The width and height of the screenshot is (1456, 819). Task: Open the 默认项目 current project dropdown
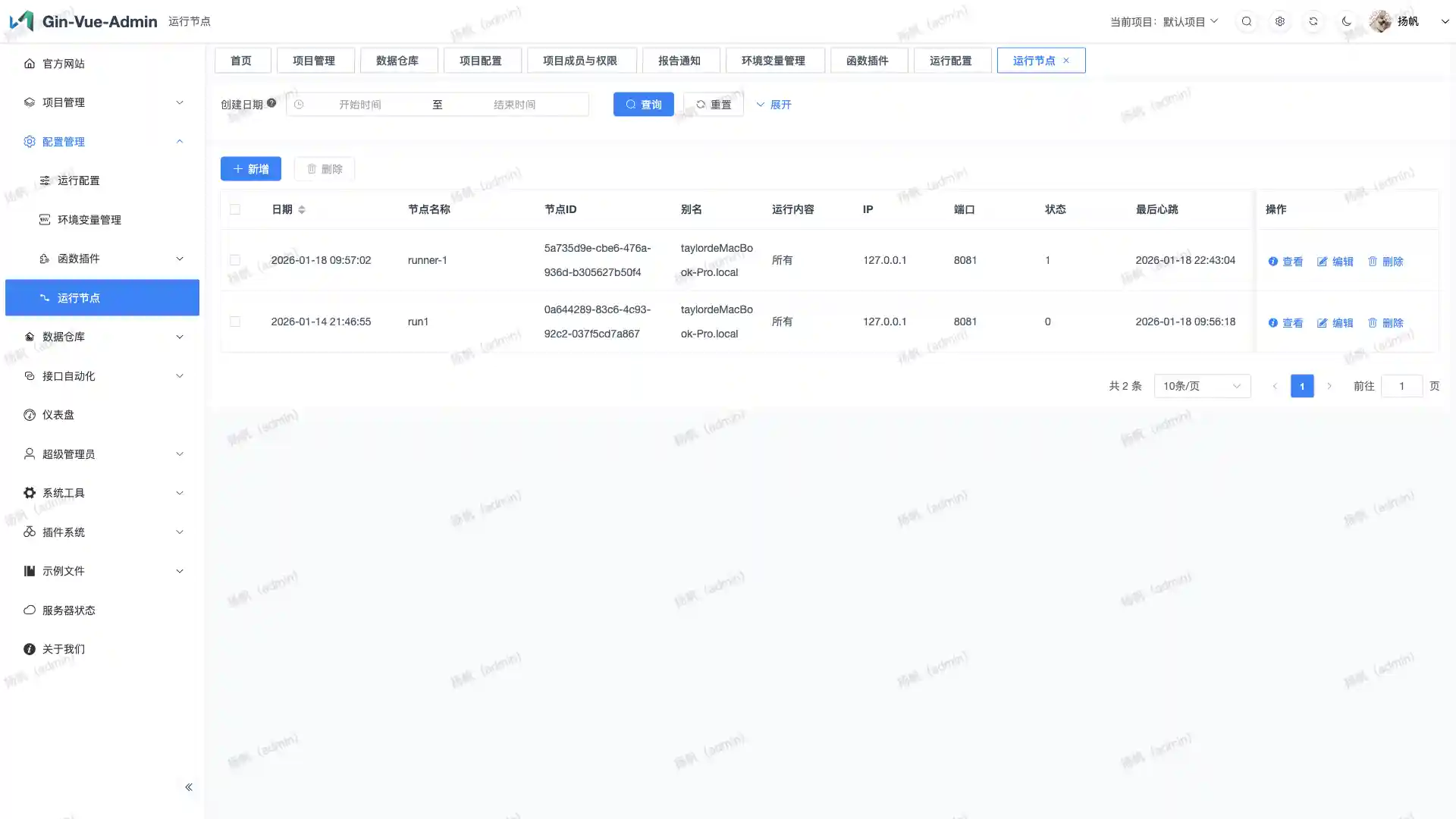click(1190, 21)
